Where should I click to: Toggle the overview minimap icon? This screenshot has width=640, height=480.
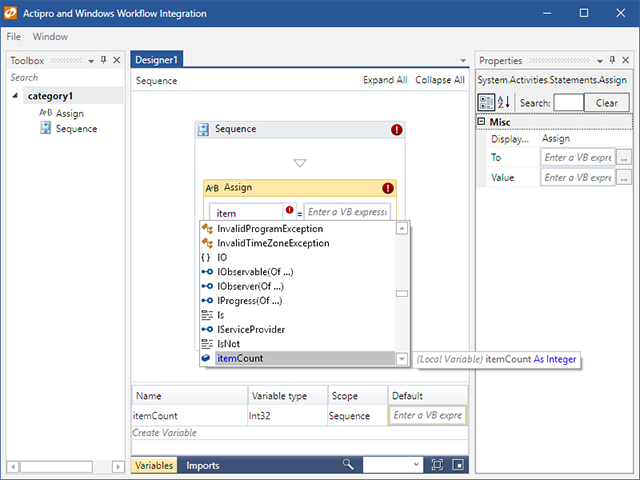pyautogui.click(x=458, y=464)
